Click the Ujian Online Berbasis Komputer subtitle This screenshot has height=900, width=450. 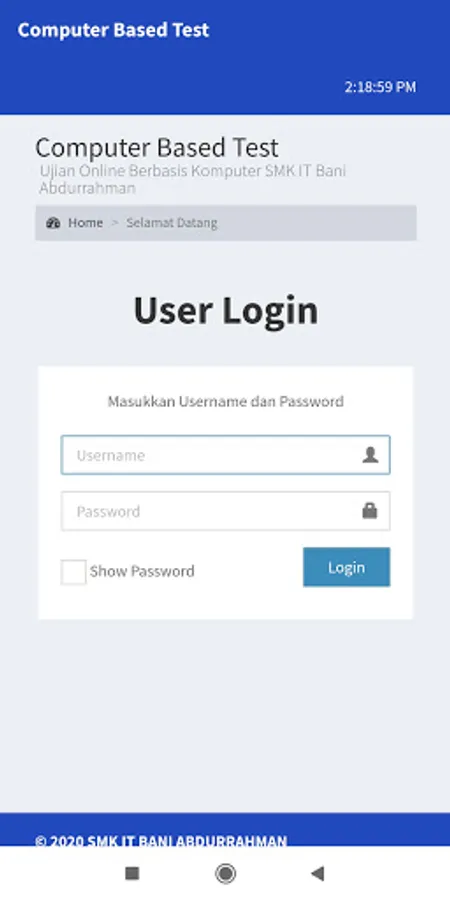[x=193, y=179]
